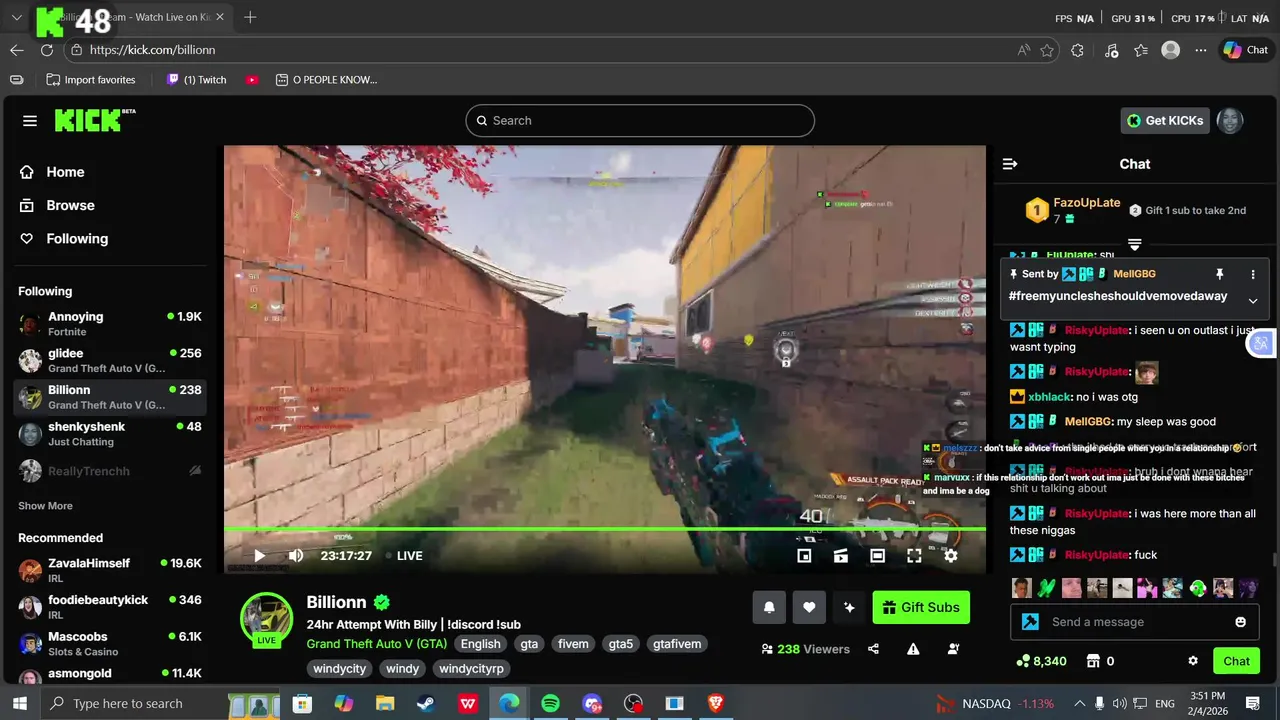
Task: Open the offline ReallyTrenchh channel
Action: click(110, 471)
